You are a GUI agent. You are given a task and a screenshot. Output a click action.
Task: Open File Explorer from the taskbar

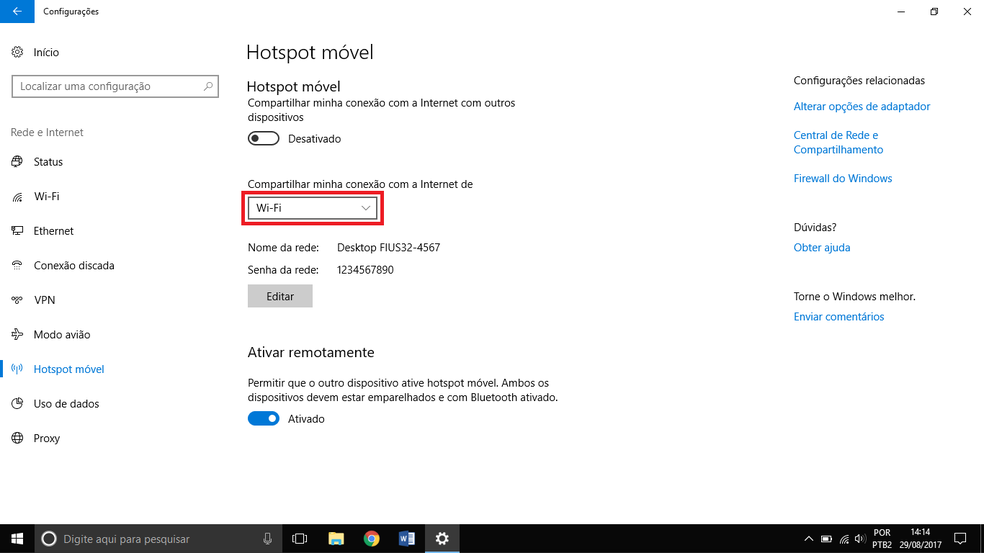click(336, 539)
